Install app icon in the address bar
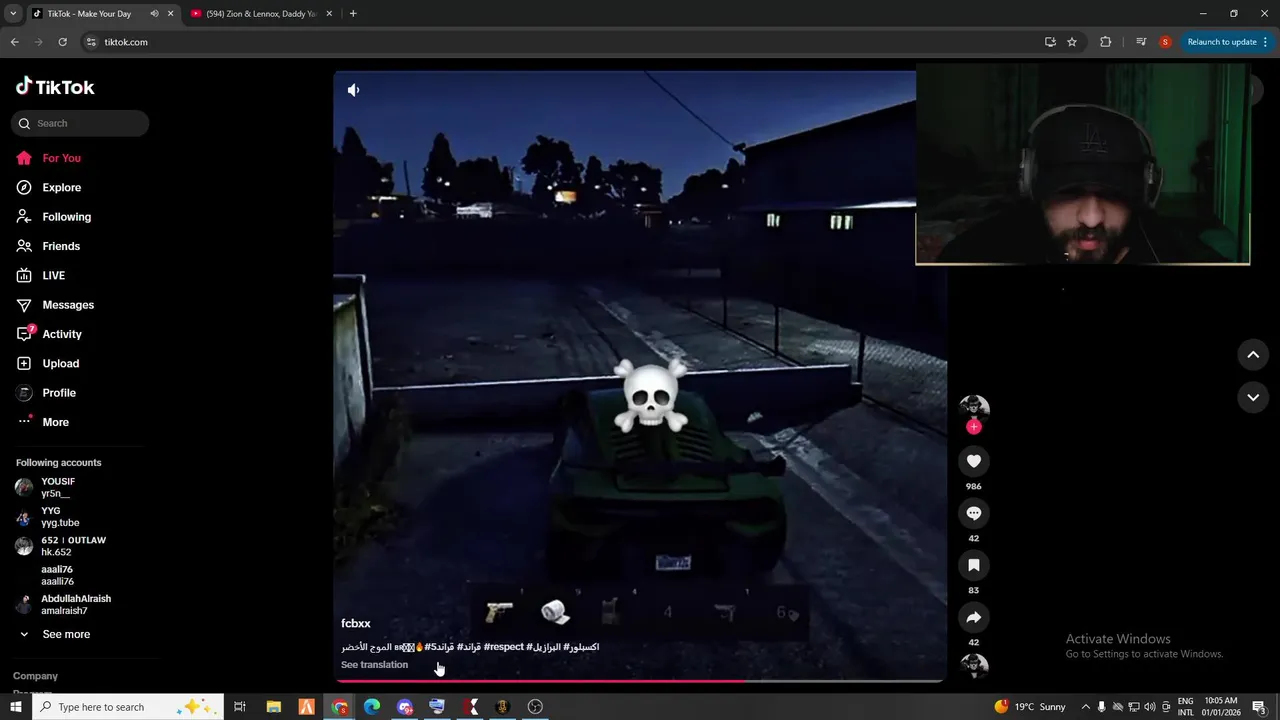The width and height of the screenshot is (1280, 720). tap(1050, 42)
